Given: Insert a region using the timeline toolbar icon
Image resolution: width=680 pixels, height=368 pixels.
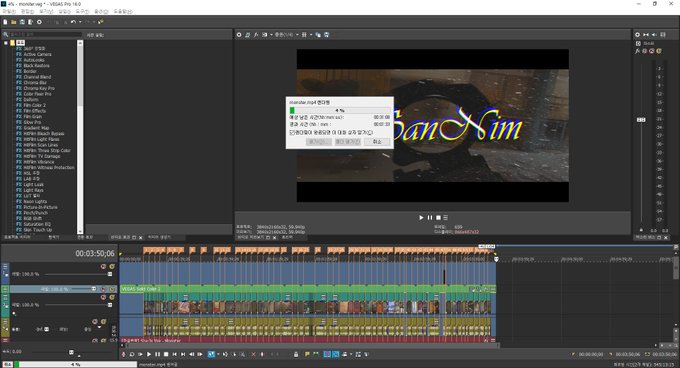Looking at the screenshot, I should point(315,354).
